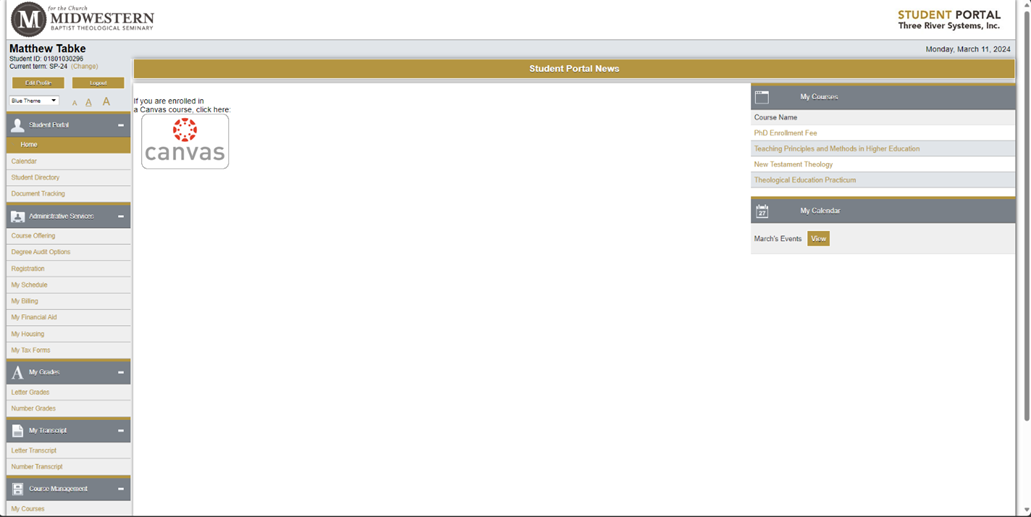Open Canvas via the canvas logo
The image size is (1031, 517).
pyautogui.click(x=185, y=141)
